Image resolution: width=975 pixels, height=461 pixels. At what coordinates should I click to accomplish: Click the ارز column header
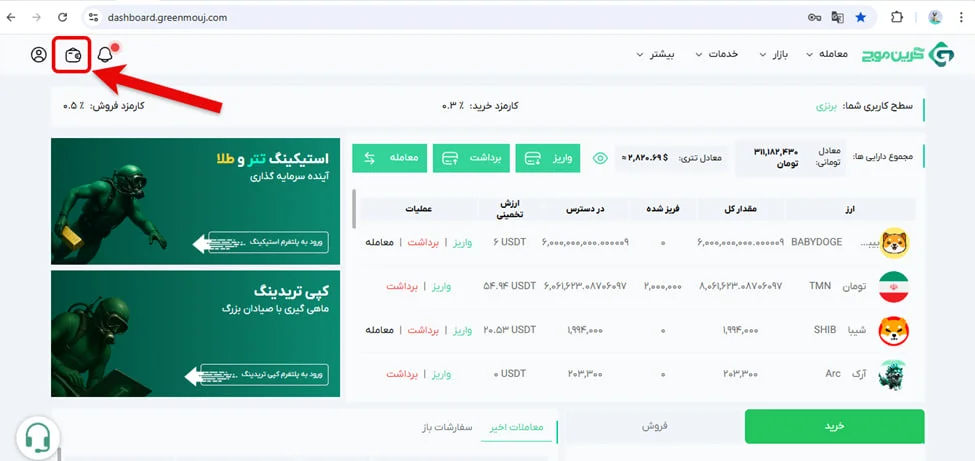[851, 210]
